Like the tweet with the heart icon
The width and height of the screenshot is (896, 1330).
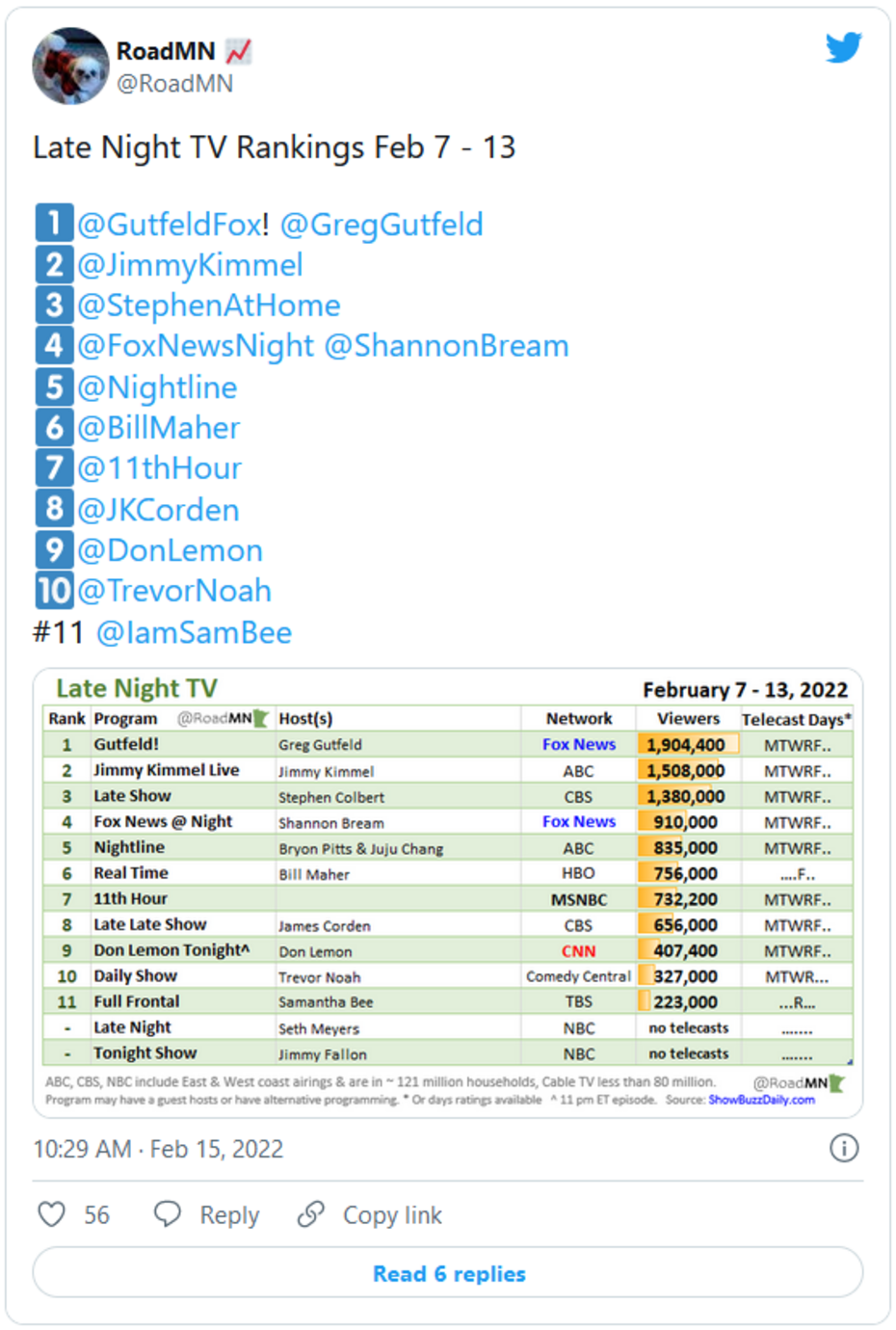[x=51, y=1214]
